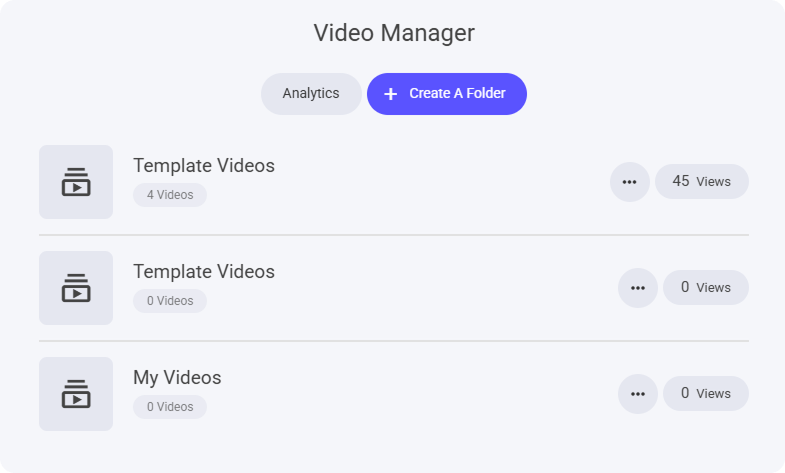This screenshot has width=785, height=473.
Task: Open the Analytics page
Action: pyautogui.click(x=311, y=94)
